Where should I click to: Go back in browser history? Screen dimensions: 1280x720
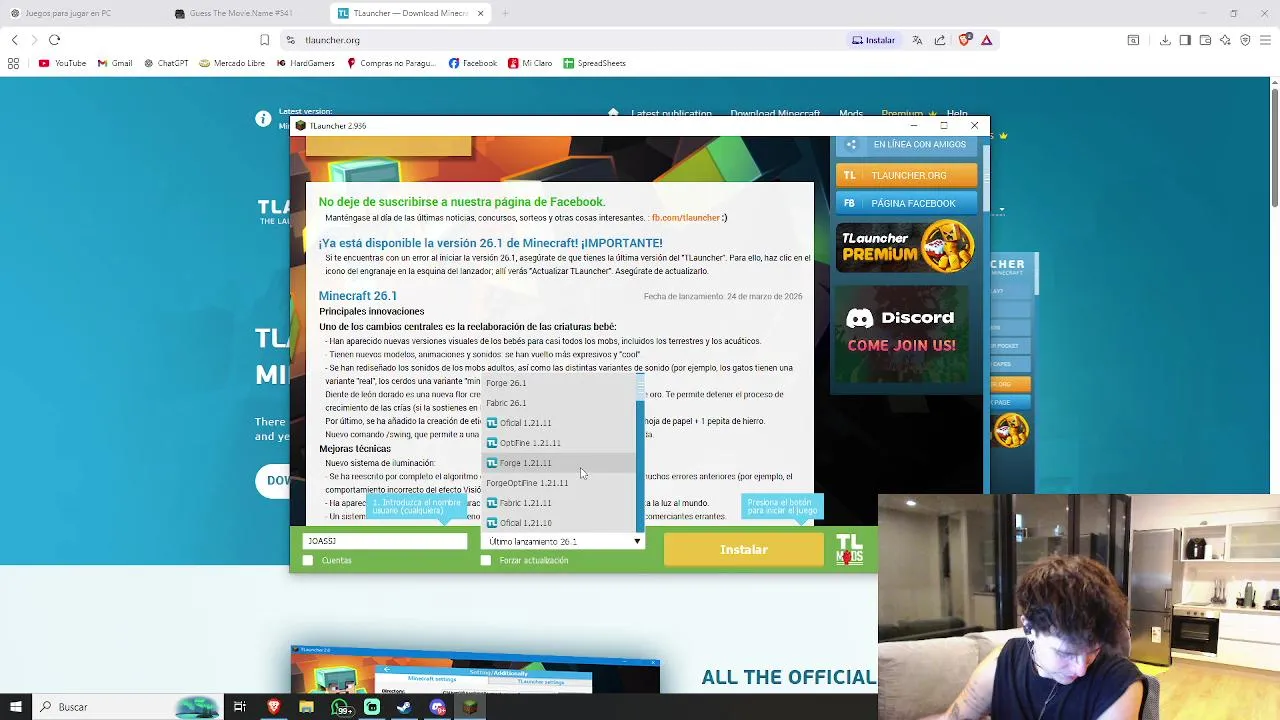point(14,40)
